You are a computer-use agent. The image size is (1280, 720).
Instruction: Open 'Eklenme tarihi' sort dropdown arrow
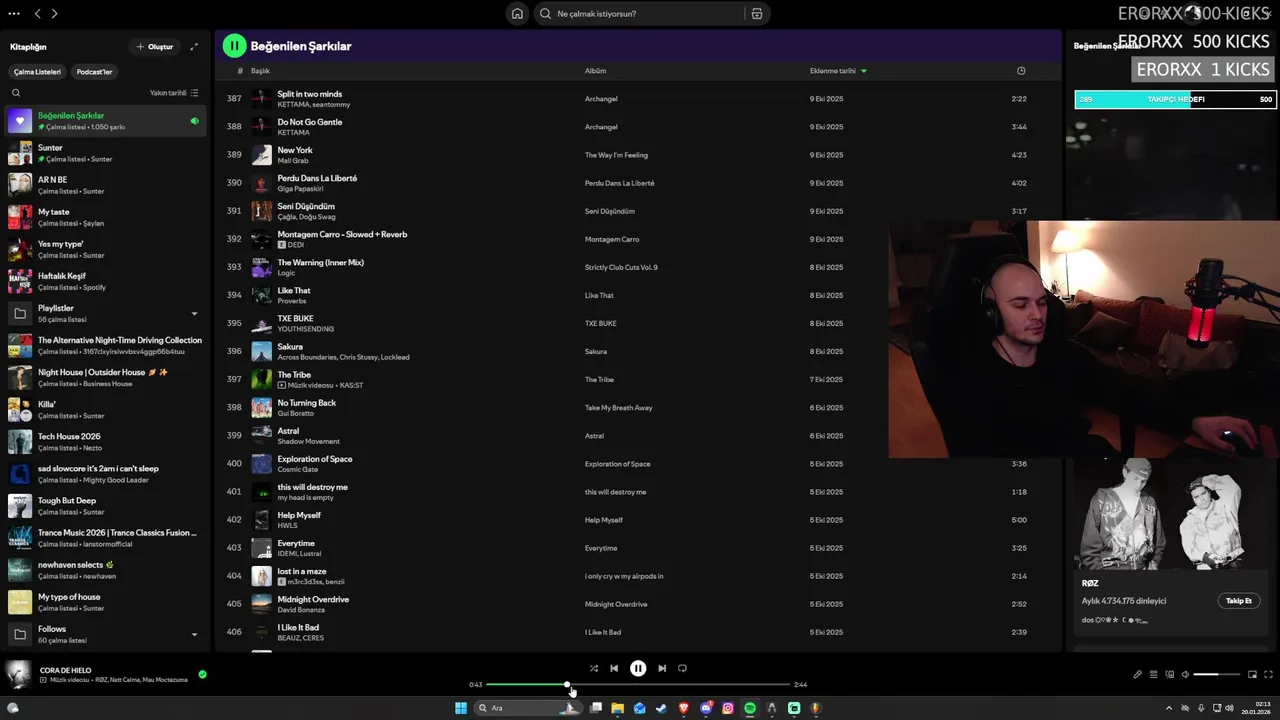pos(864,71)
